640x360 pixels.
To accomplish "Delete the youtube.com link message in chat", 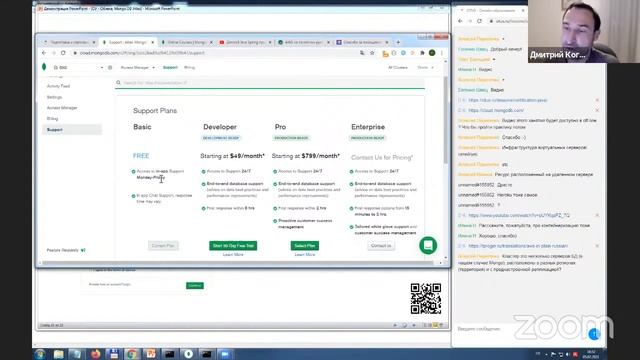I will [x=597, y=215].
